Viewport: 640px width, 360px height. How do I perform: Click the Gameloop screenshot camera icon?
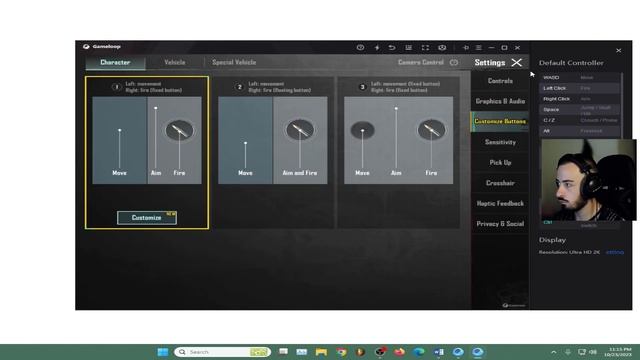(x=442, y=47)
